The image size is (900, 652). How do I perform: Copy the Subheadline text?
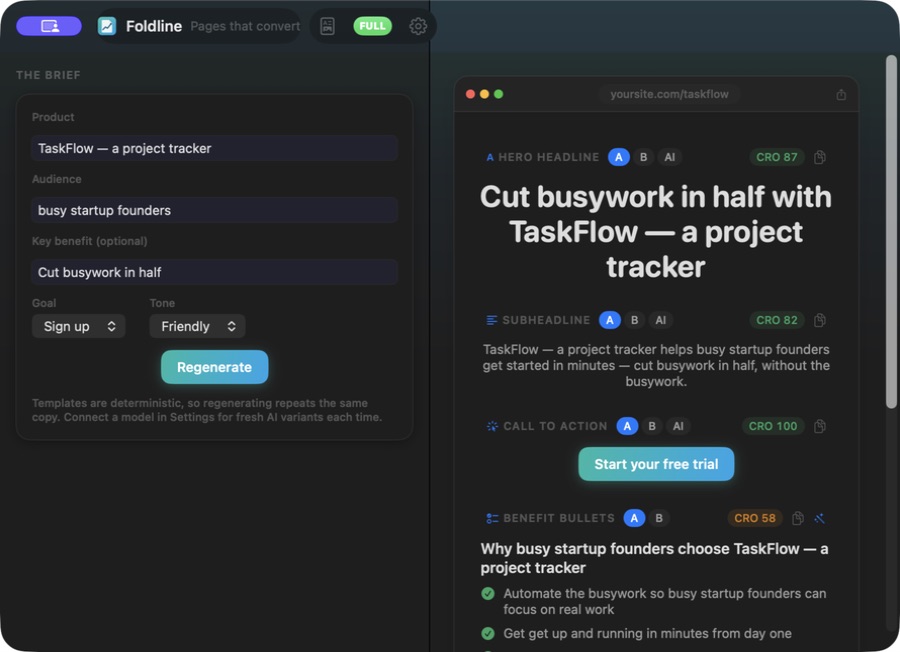click(820, 320)
